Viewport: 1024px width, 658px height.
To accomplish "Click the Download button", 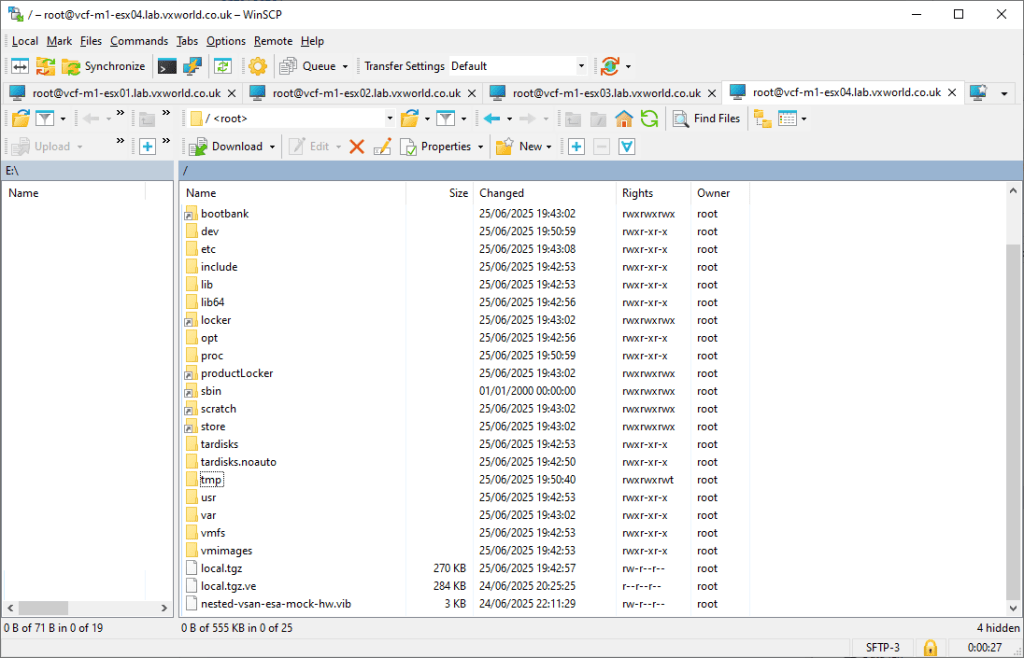I will point(229,146).
